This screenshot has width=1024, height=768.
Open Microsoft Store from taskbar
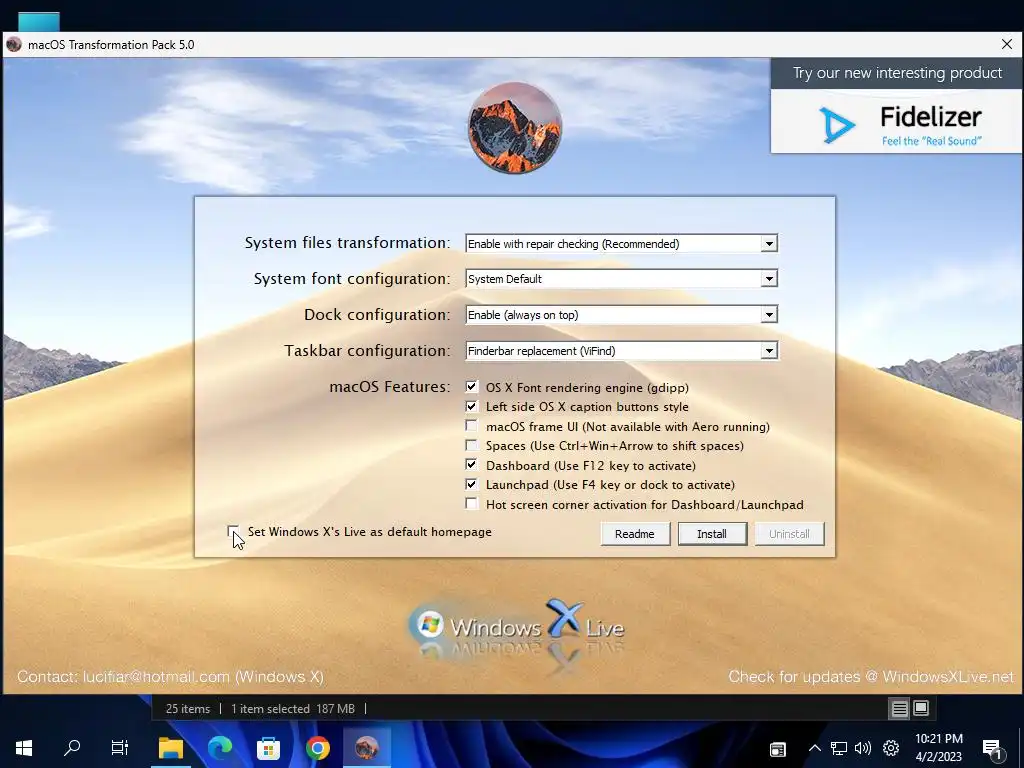268,748
